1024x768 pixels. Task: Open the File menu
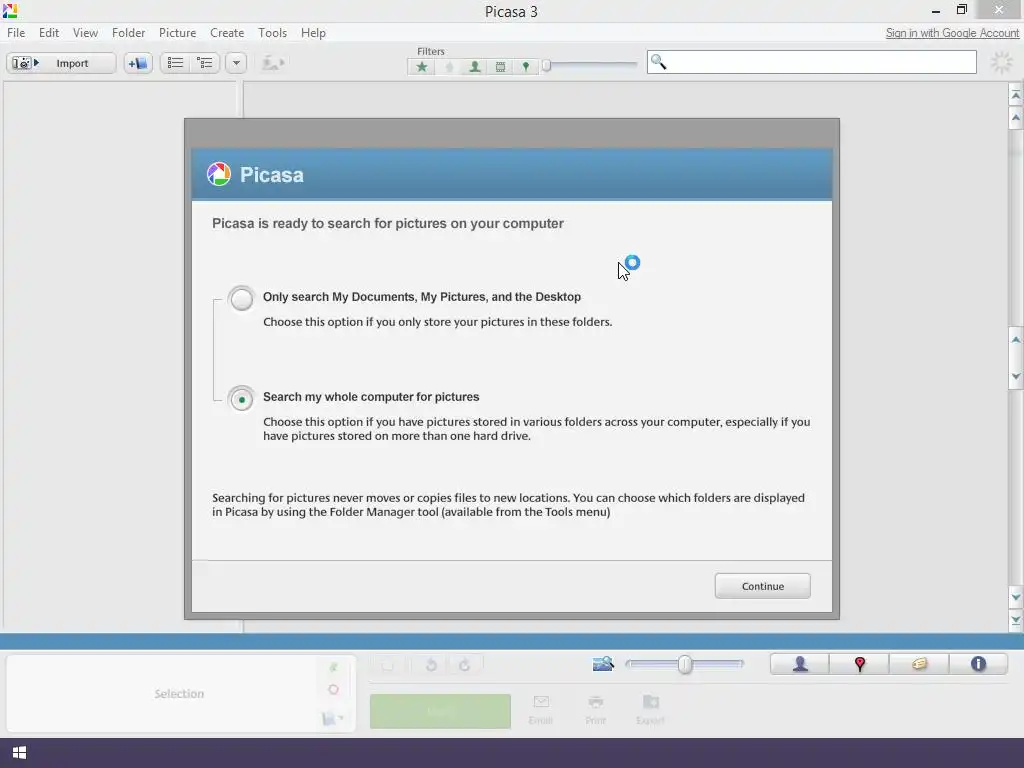(16, 33)
